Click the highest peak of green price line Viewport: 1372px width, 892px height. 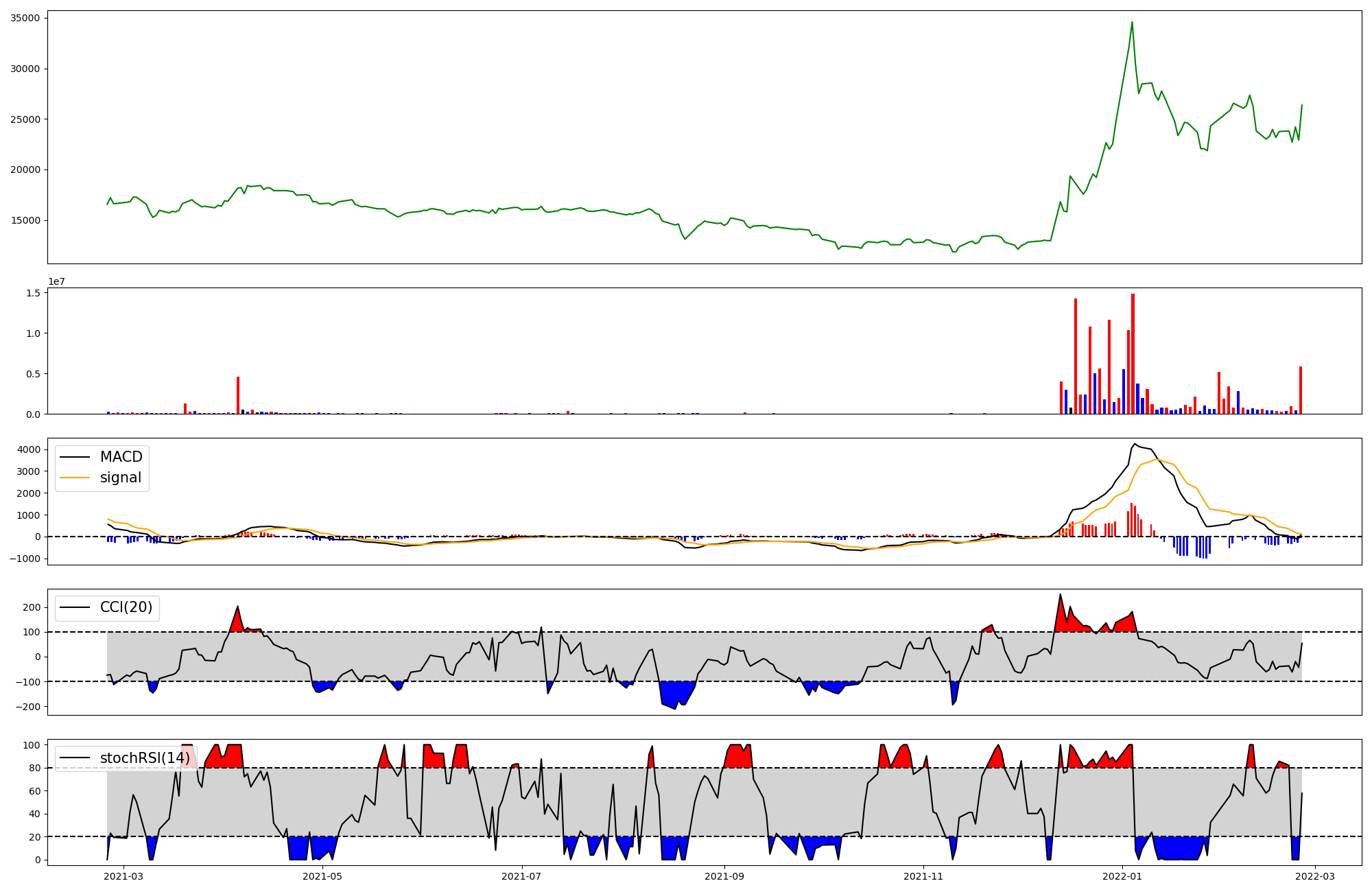[1132, 23]
